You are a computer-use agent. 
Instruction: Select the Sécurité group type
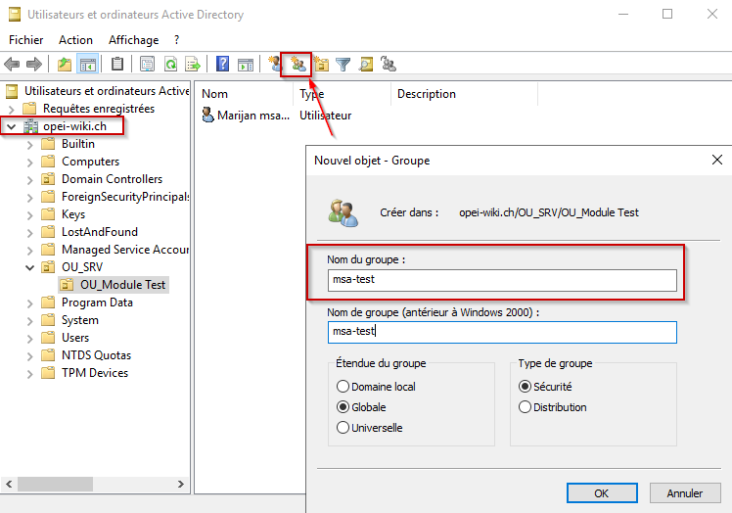(x=545, y=387)
